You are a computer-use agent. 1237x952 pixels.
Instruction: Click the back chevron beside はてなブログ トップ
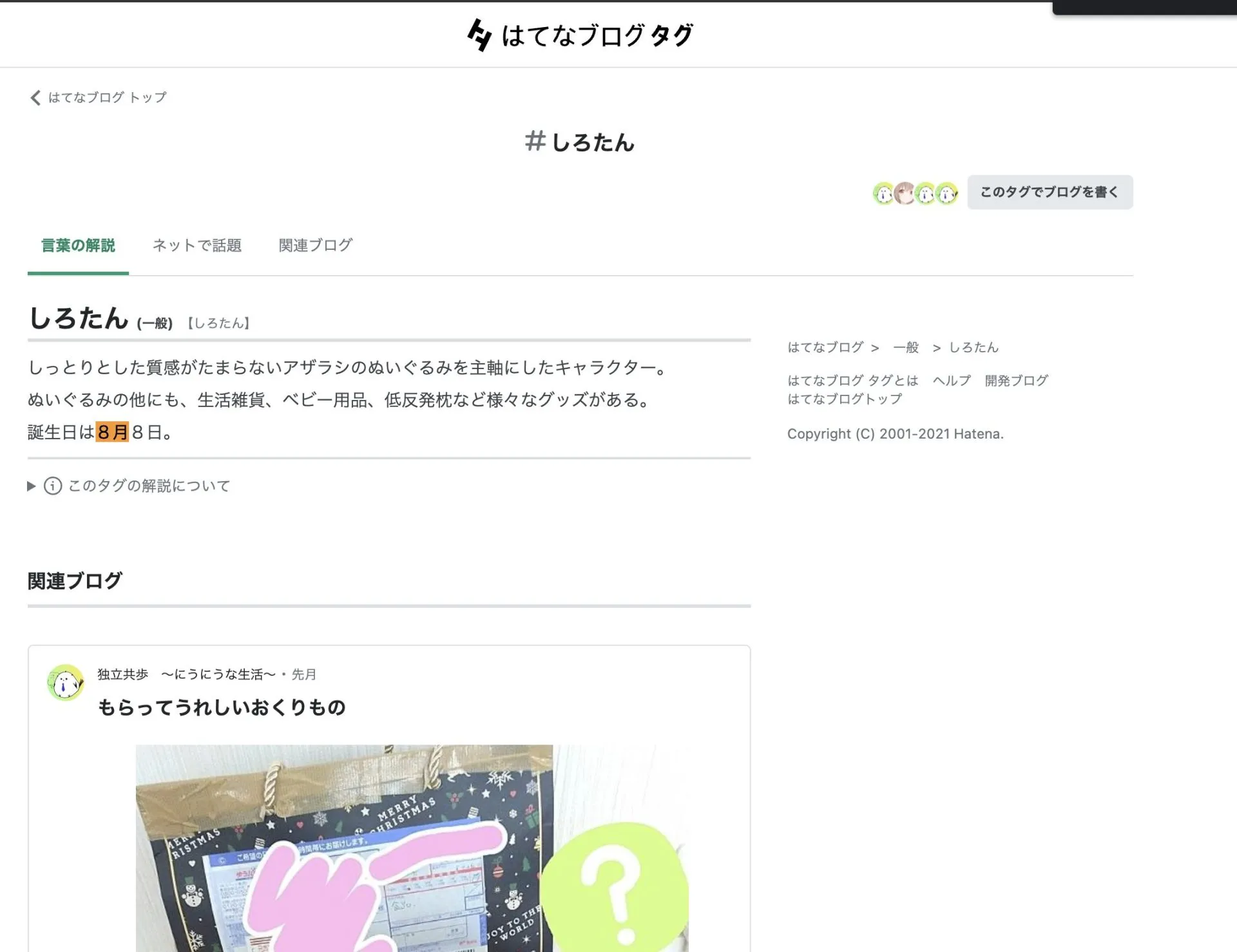click(35, 97)
